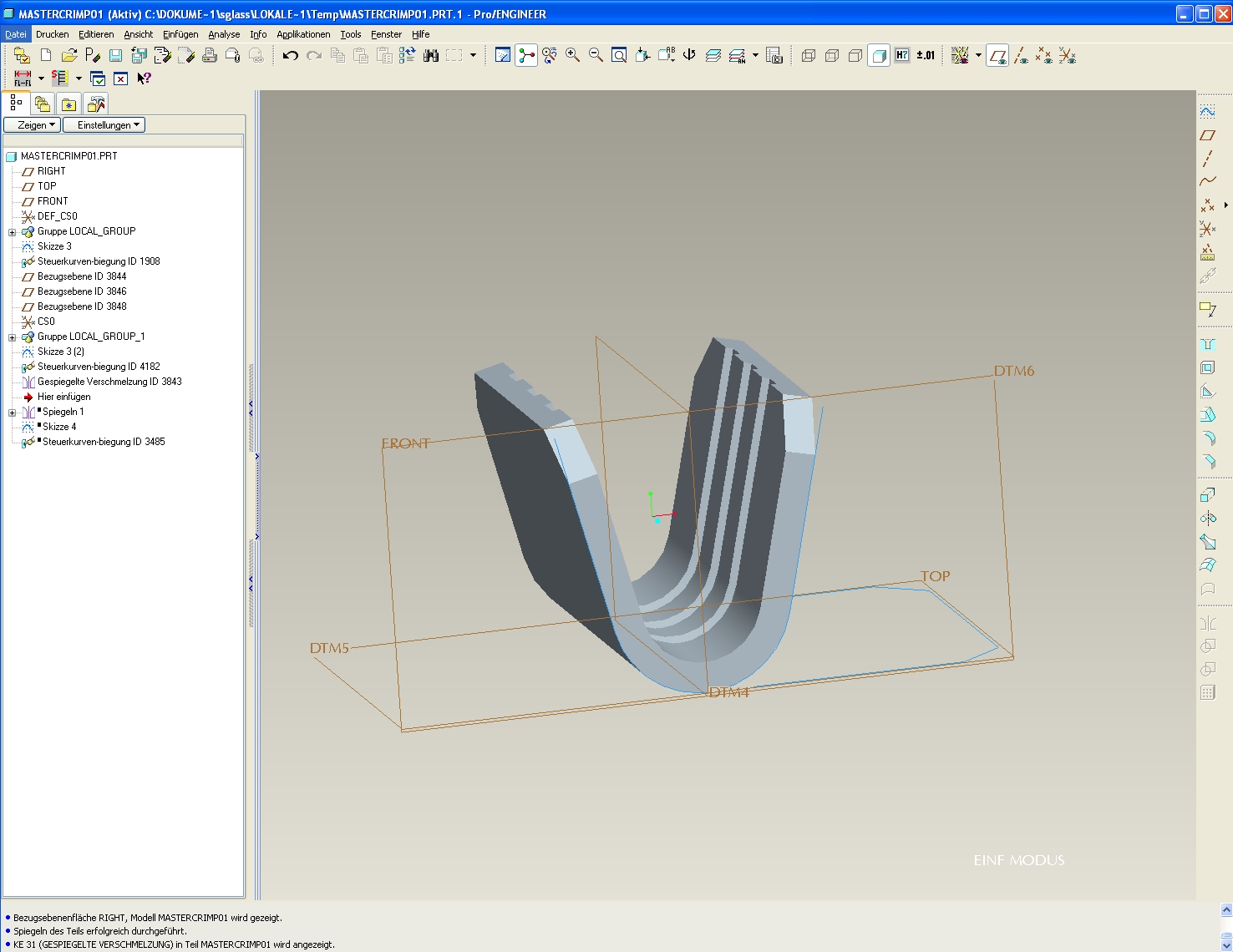Undo the last action

pos(291,55)
